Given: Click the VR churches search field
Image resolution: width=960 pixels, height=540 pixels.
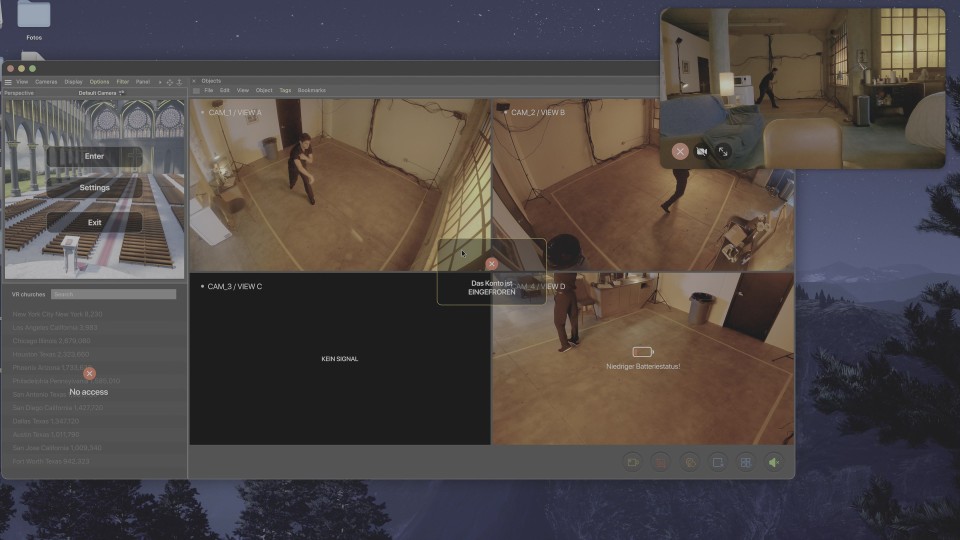Looking at the screenshot, I should pos(113,294).
